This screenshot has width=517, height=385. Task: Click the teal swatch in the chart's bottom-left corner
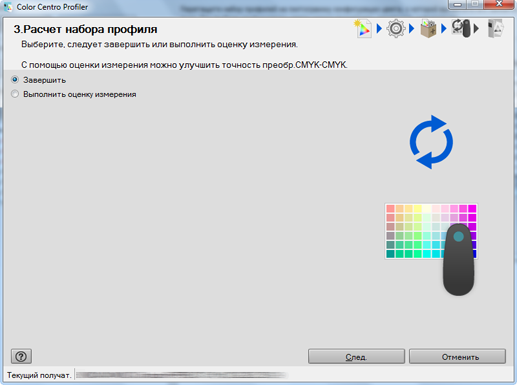click(390, 254)
